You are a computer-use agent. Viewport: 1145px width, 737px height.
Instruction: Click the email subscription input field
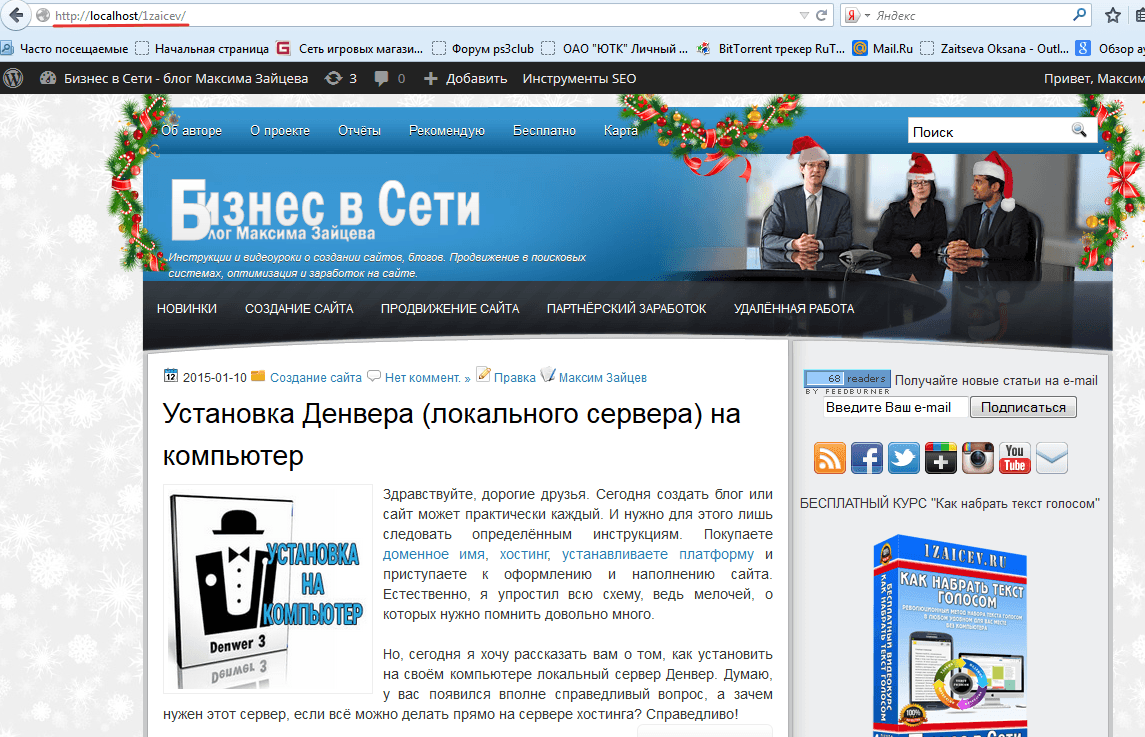click(x=895, y=407)
